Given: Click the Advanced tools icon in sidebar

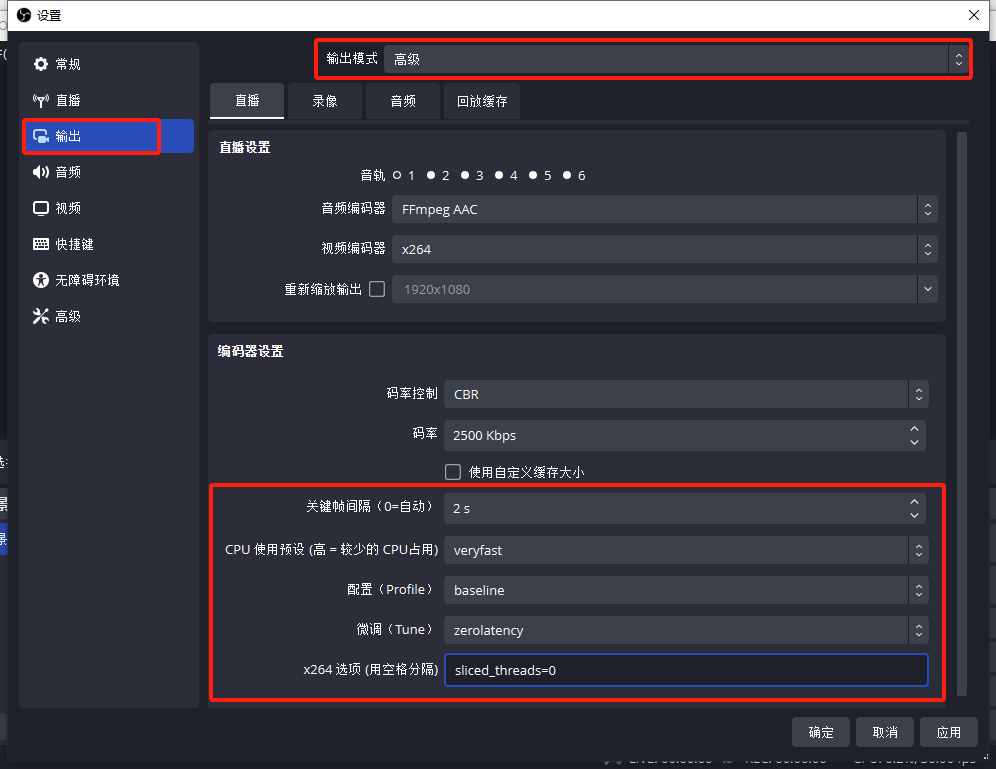Looking at the screenshot, I should [41, 316].
